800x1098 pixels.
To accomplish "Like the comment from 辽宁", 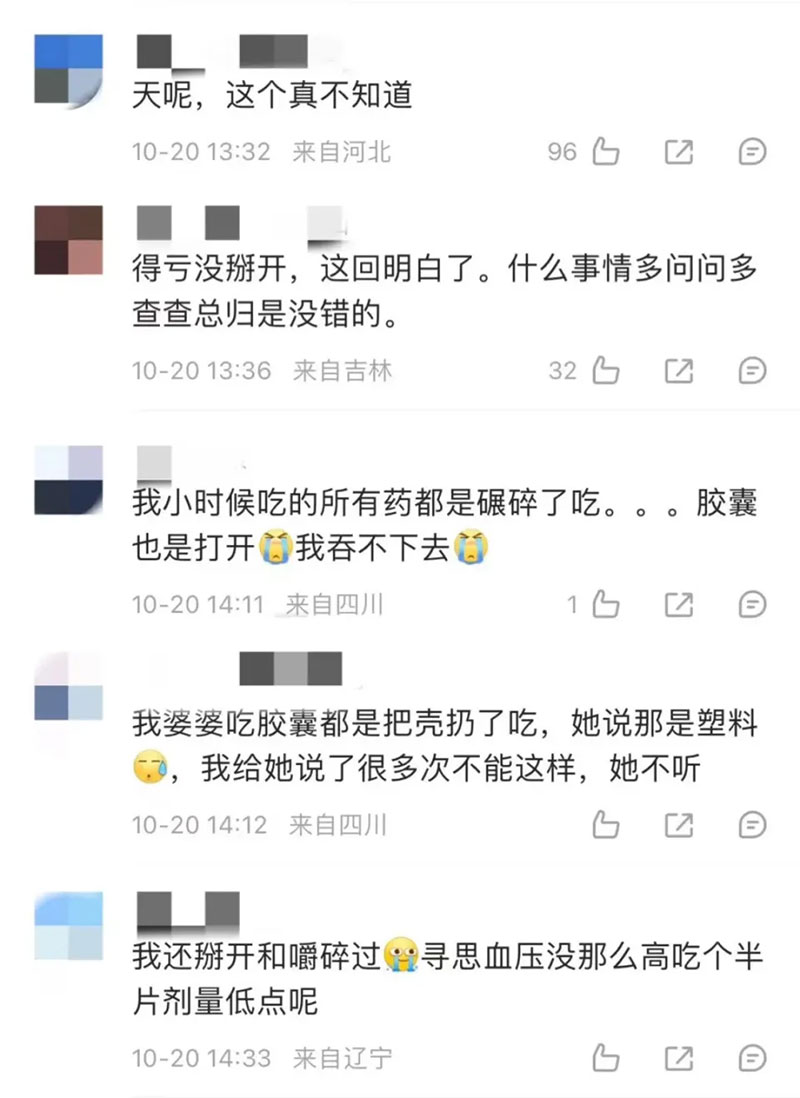I will pos(605,1057).
